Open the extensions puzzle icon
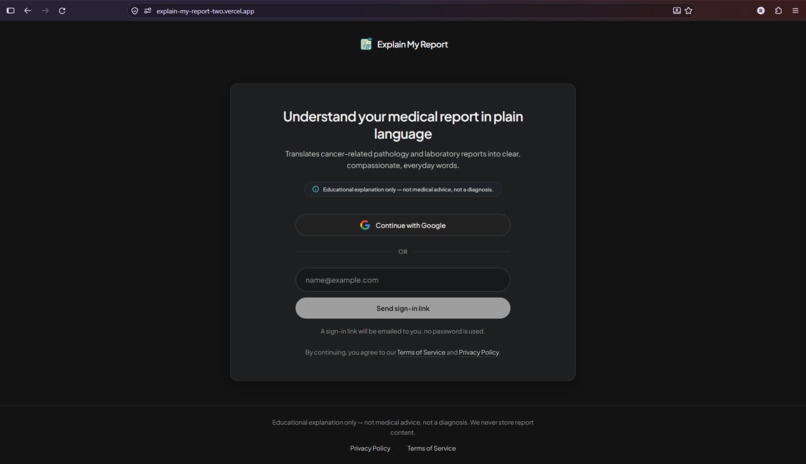This screenshot has height=464, width=806. tap(778, 10)
